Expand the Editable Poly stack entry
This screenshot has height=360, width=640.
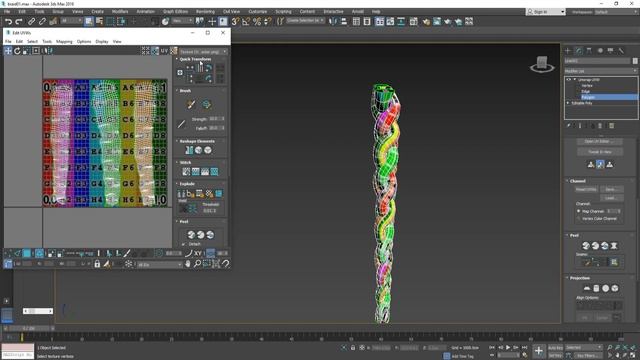point(568,103)
